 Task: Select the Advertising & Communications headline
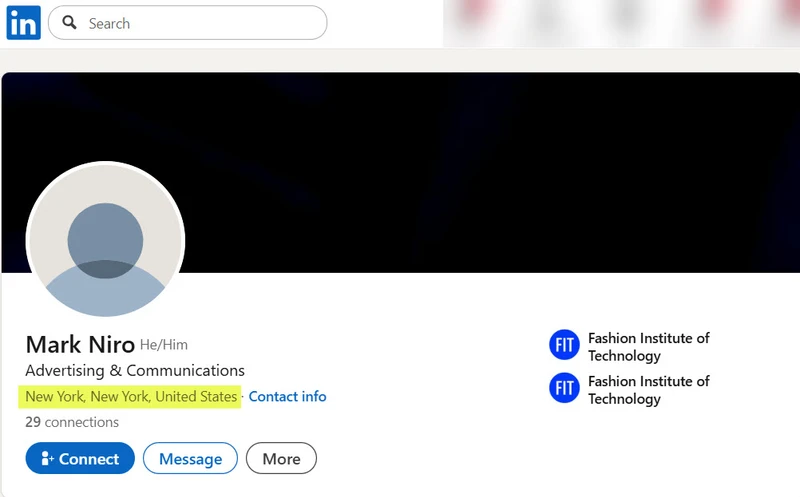(x=135, y=371)
